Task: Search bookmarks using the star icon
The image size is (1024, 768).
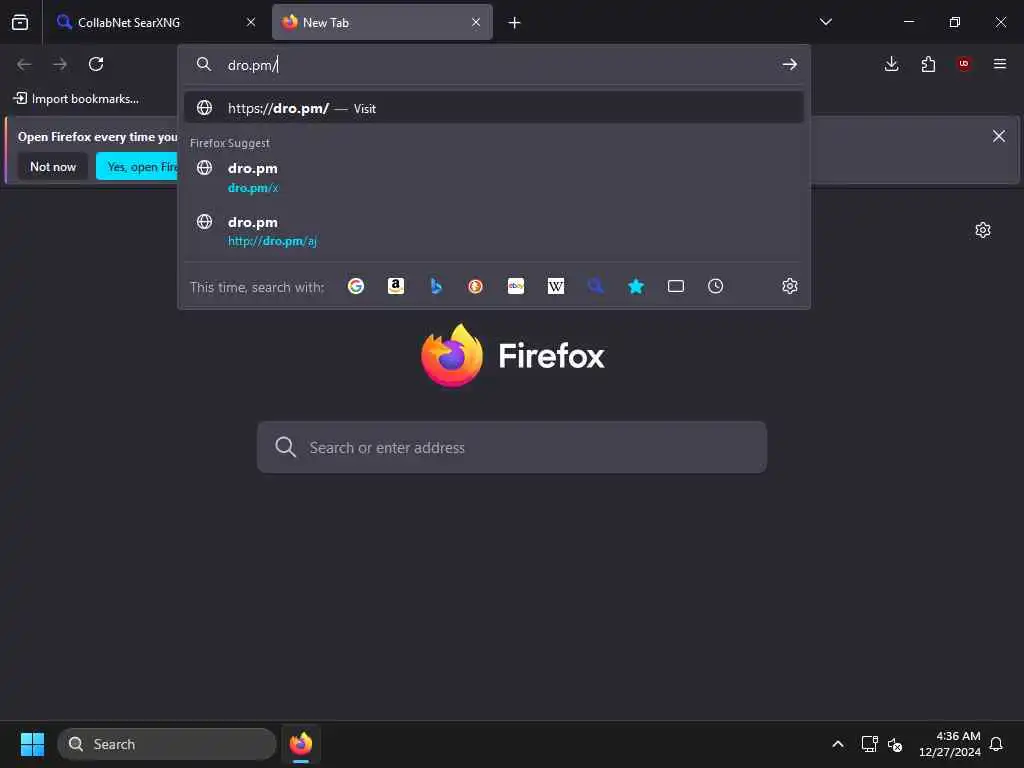Action: [x=636, y=286]
